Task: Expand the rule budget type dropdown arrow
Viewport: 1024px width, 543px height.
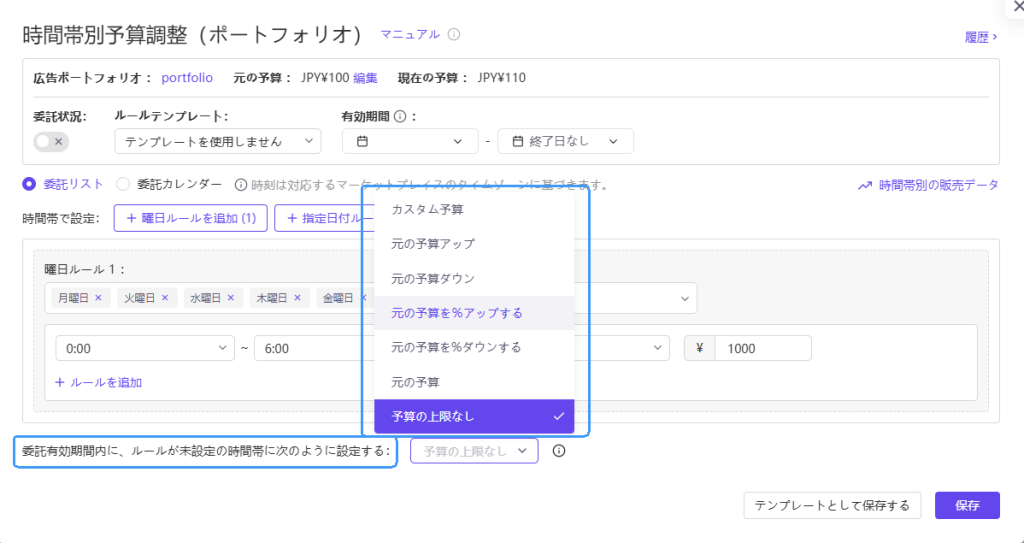Action: [658, 348]
